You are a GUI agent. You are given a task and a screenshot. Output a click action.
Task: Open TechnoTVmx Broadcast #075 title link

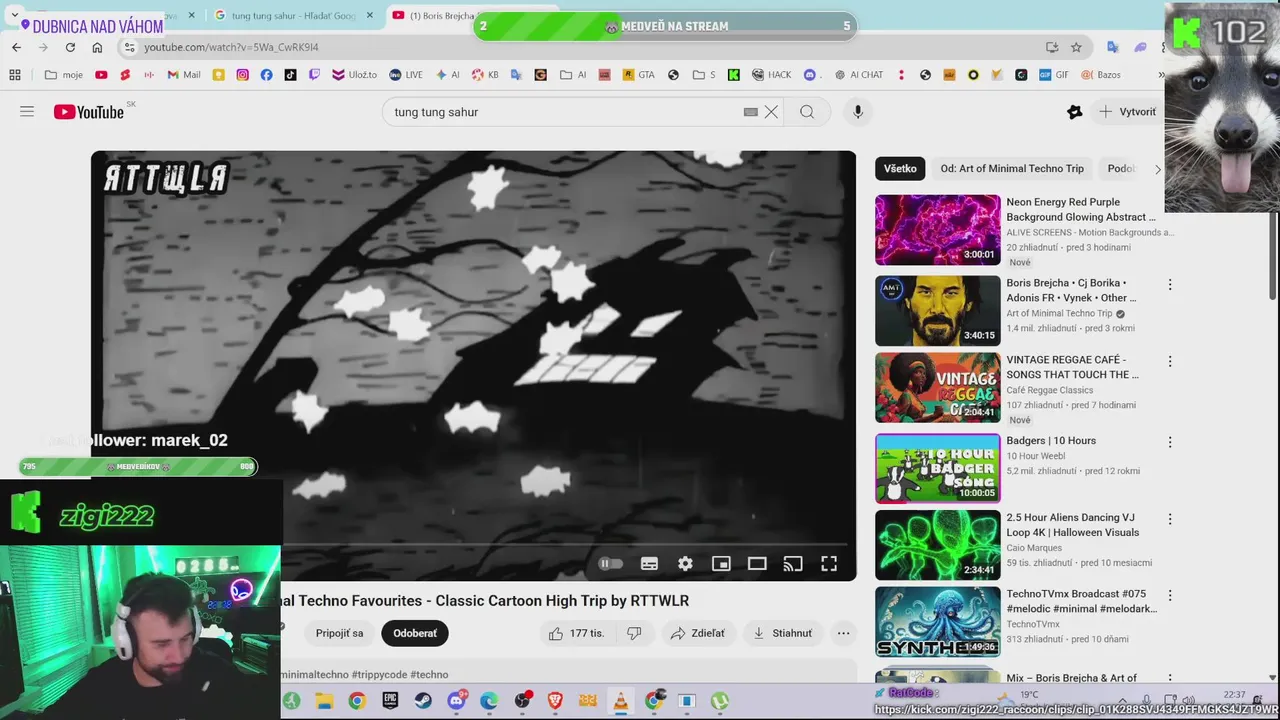click(1081, 601)
